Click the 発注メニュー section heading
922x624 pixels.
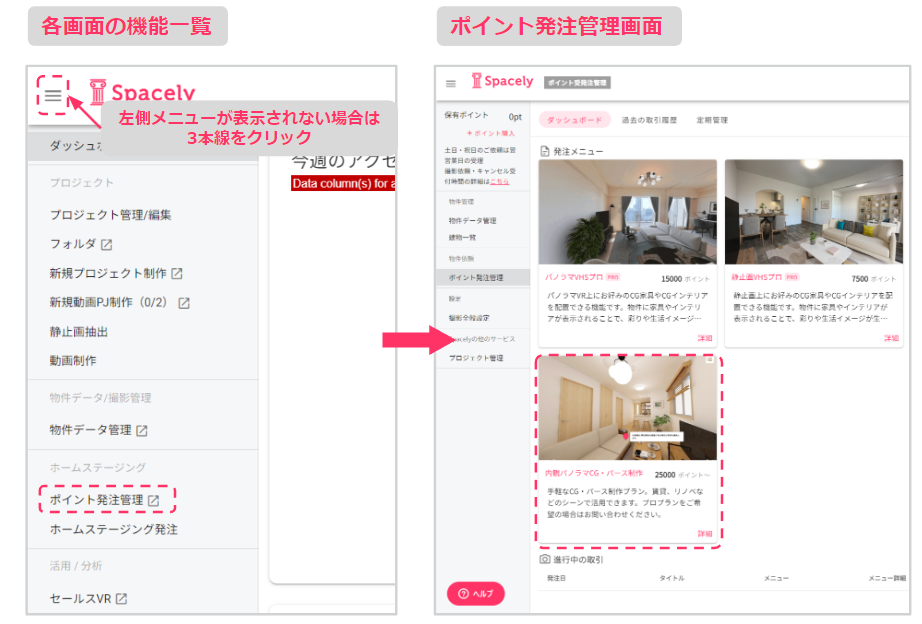pos(578,152)
